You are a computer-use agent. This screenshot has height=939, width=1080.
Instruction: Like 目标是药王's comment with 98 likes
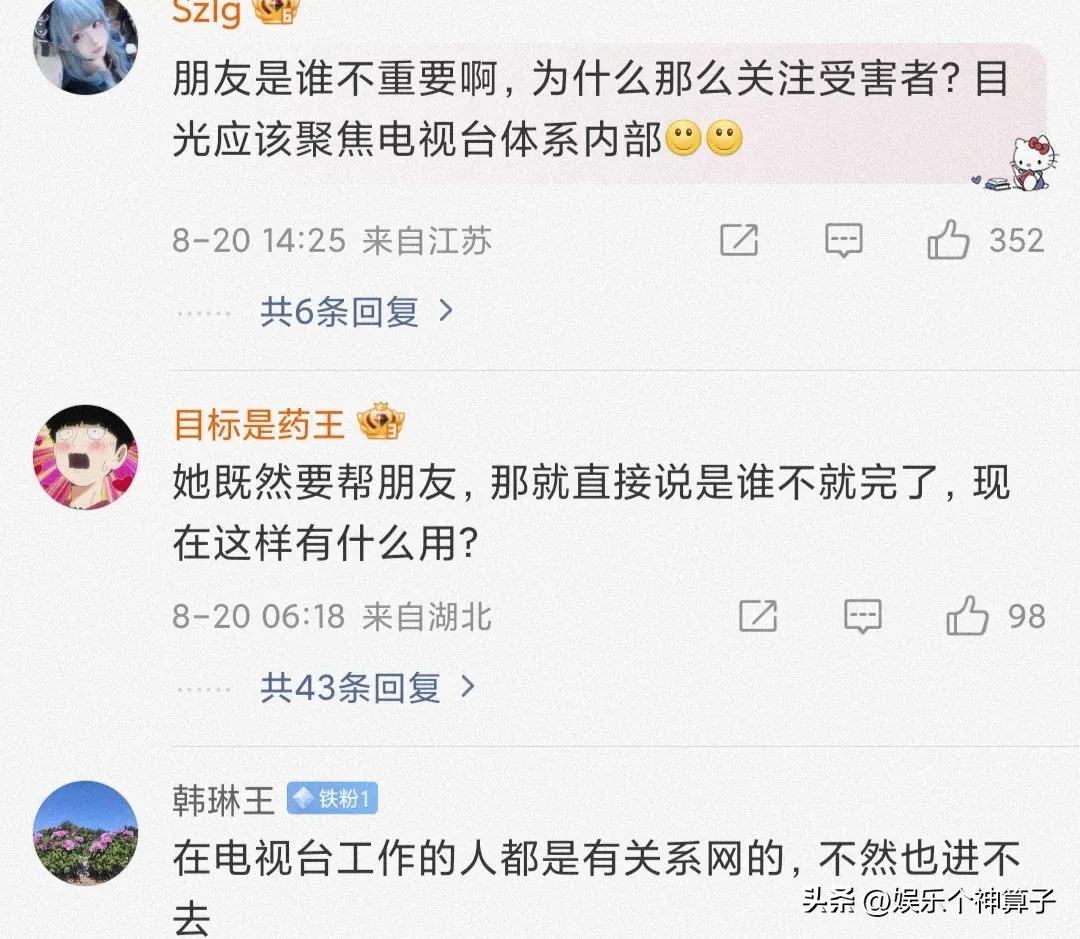[x=967, y=615]
